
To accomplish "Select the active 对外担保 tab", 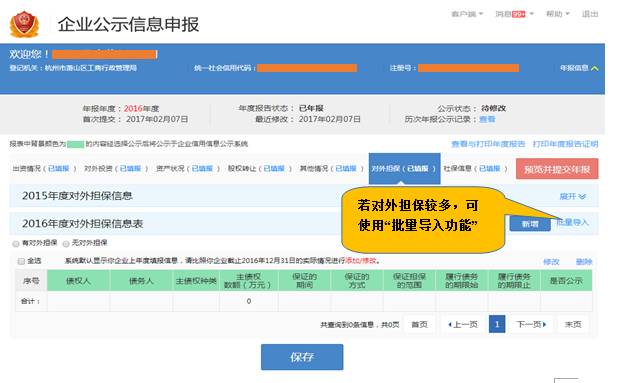I will [405, 168].
